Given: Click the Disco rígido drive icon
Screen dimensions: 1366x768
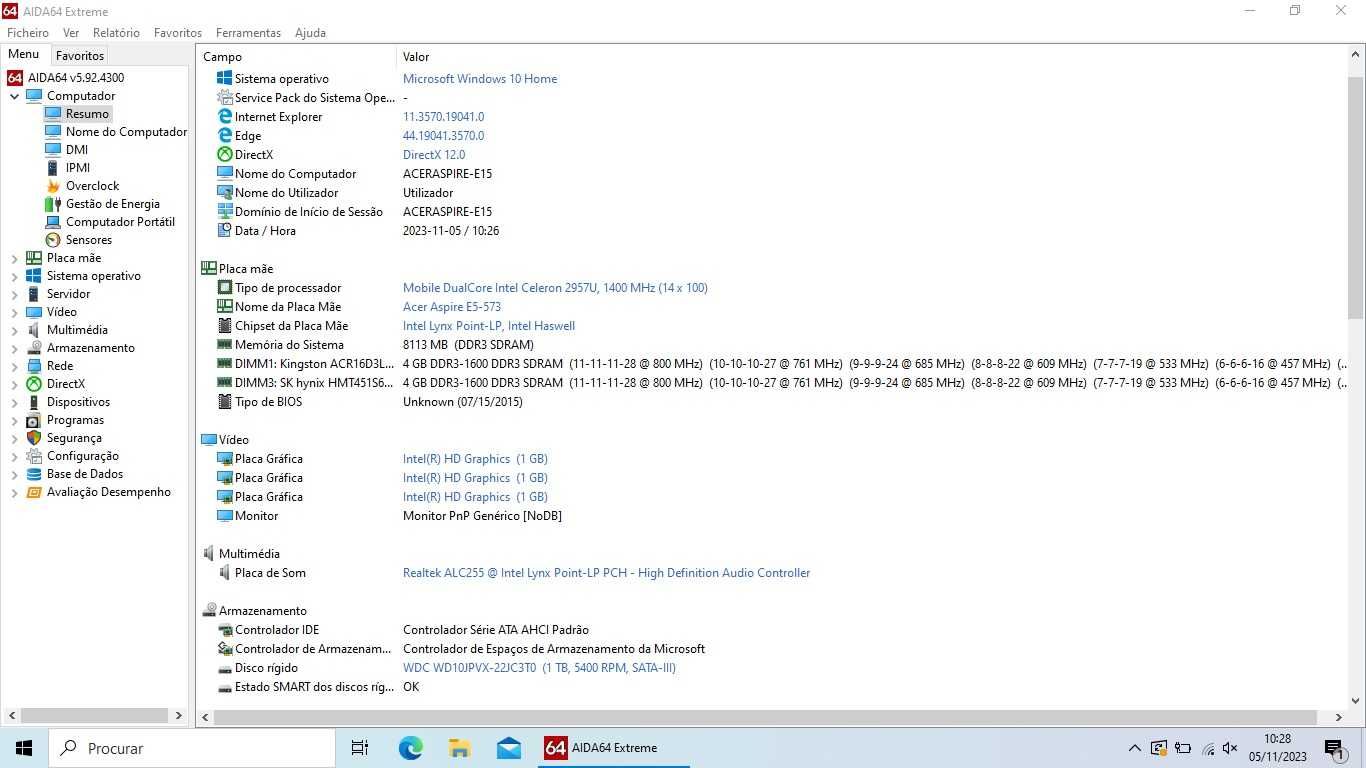Looking at the screenshot, I should 225,668.
